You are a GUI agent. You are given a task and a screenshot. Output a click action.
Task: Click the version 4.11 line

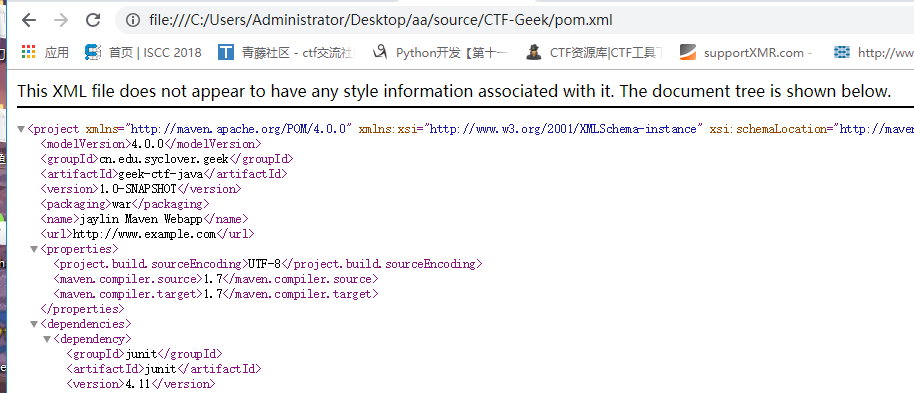tap(140, 384)
